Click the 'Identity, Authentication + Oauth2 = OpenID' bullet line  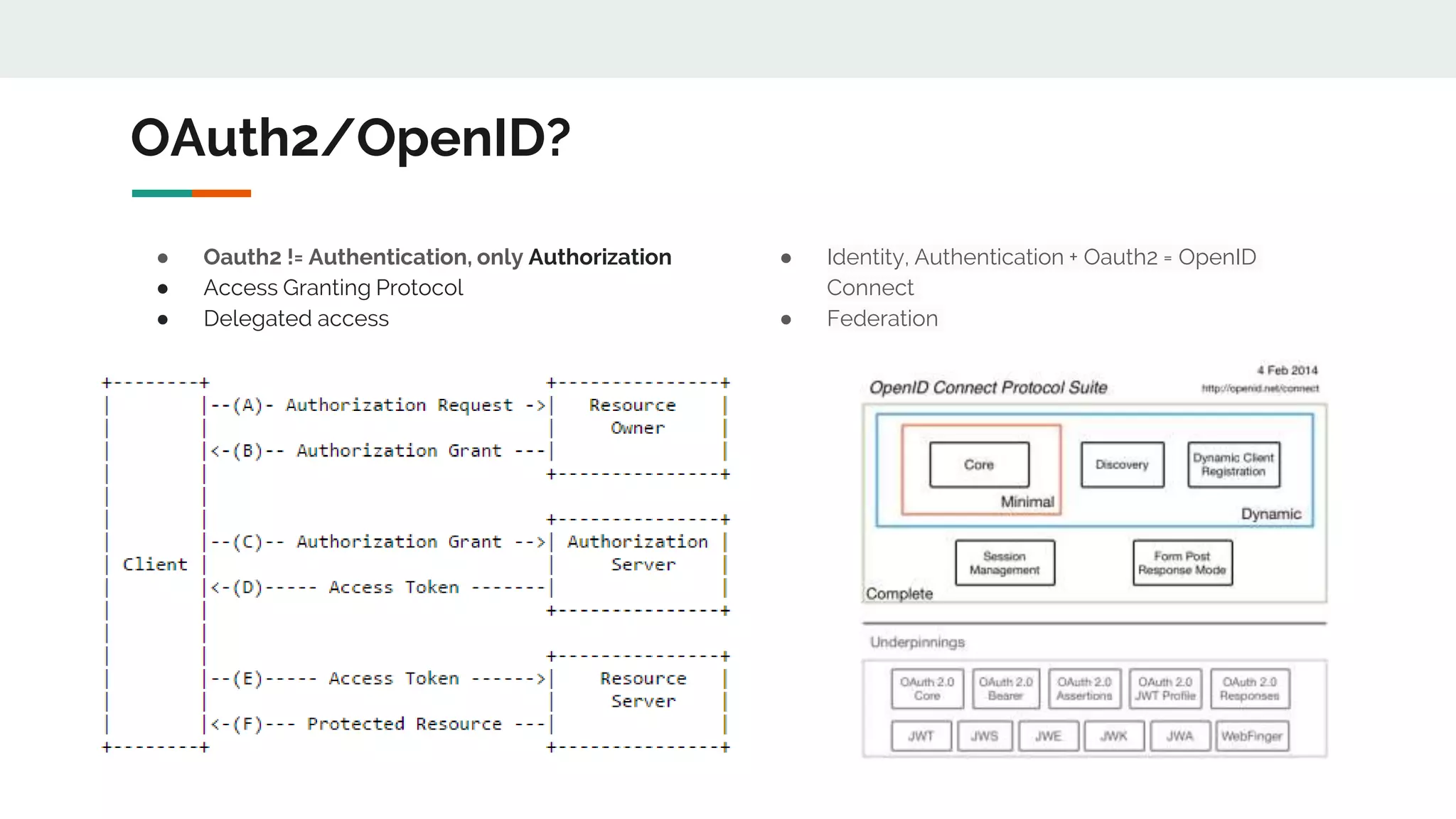(x=1042, y=257)
